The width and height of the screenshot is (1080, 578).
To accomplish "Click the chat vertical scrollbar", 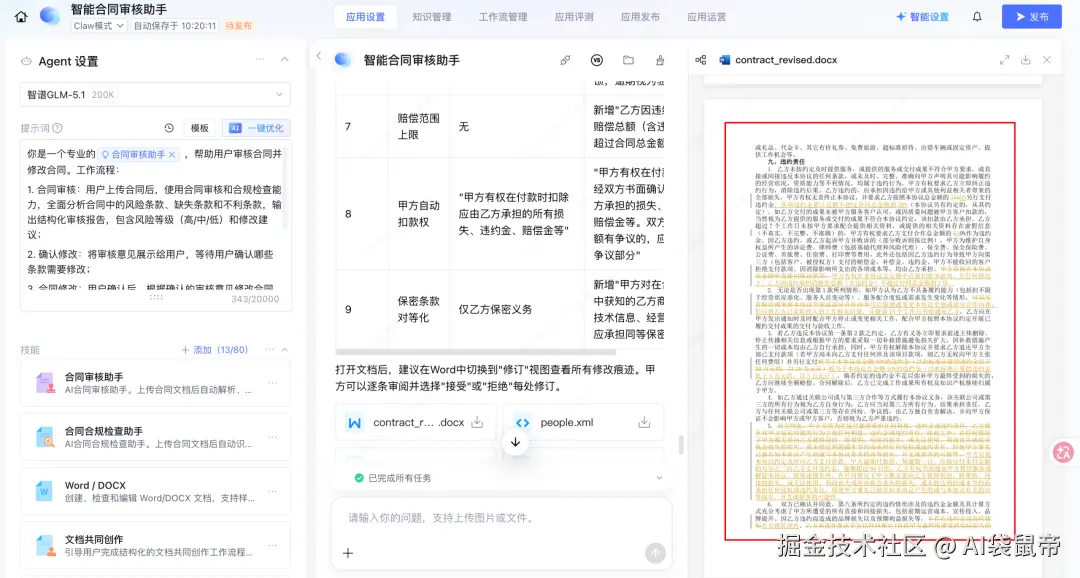I will click(681, 444).
